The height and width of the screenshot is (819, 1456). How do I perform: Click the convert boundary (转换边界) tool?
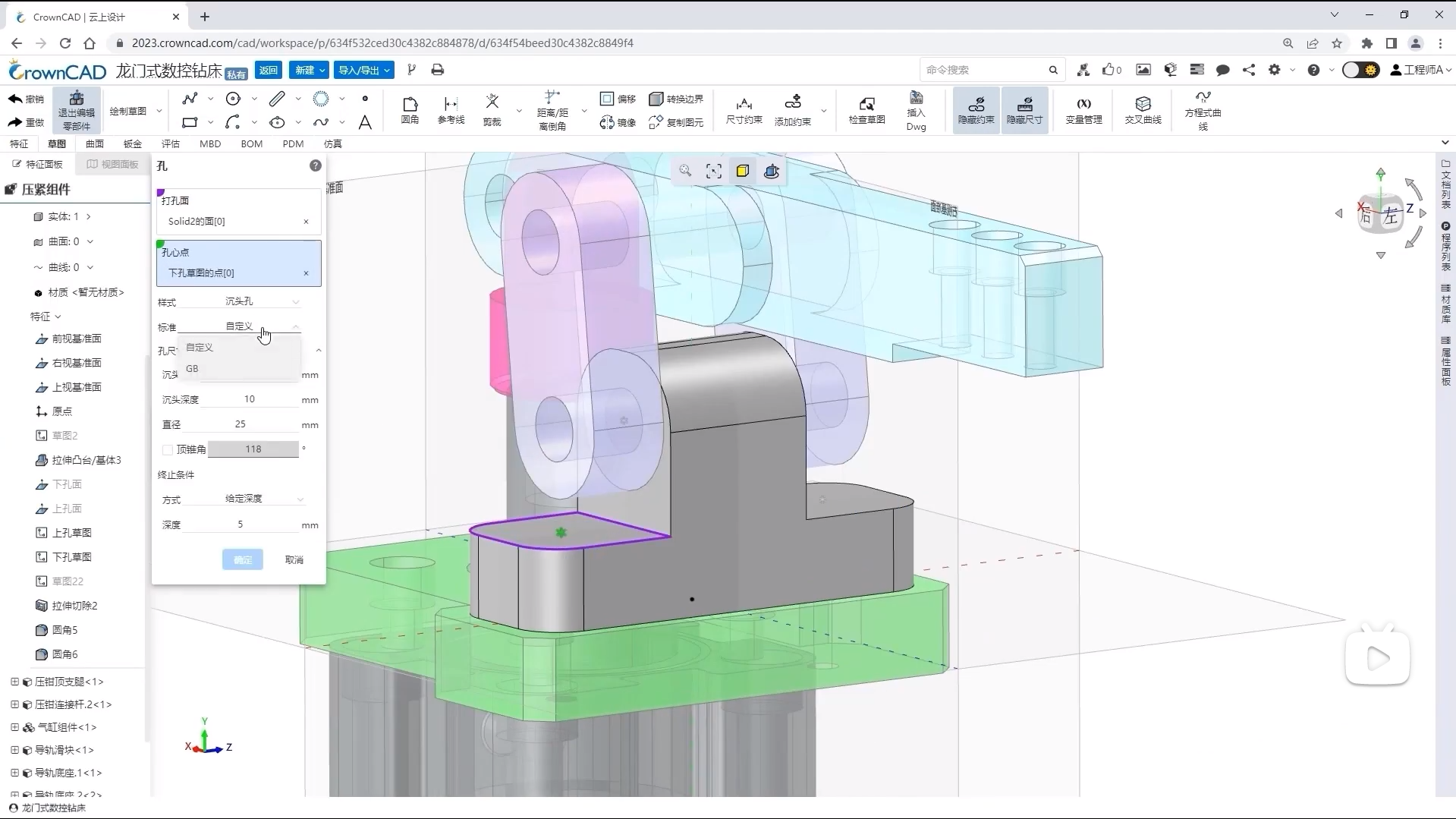[676, 99]
